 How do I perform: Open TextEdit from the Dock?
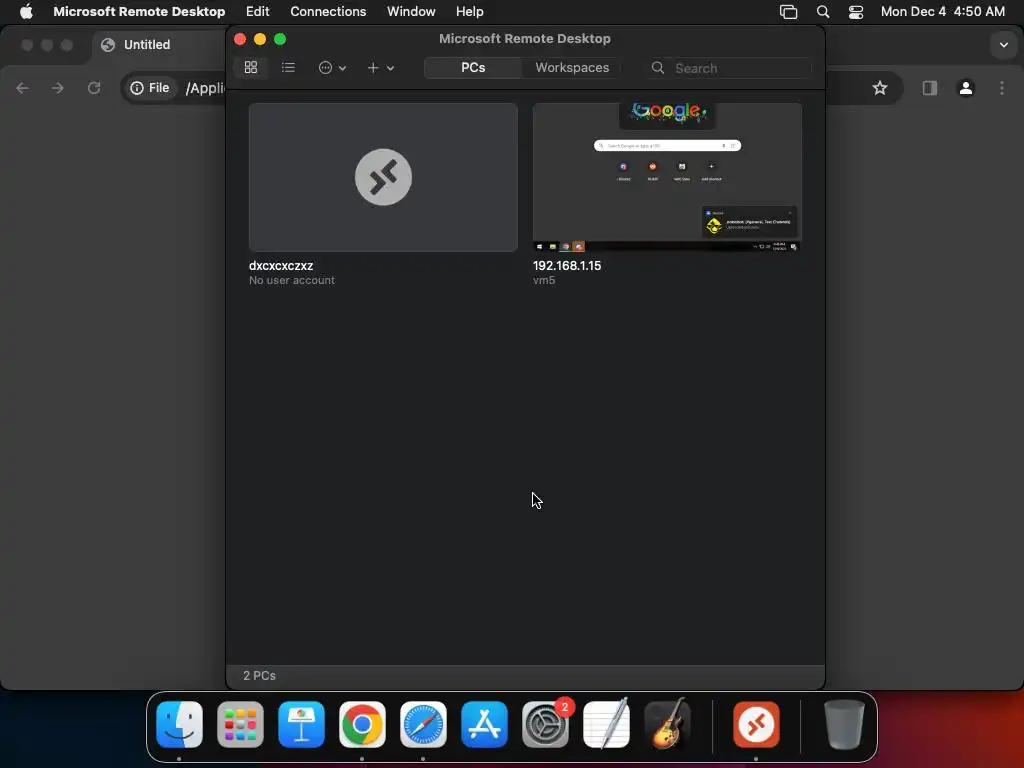(x=606, y=724)
